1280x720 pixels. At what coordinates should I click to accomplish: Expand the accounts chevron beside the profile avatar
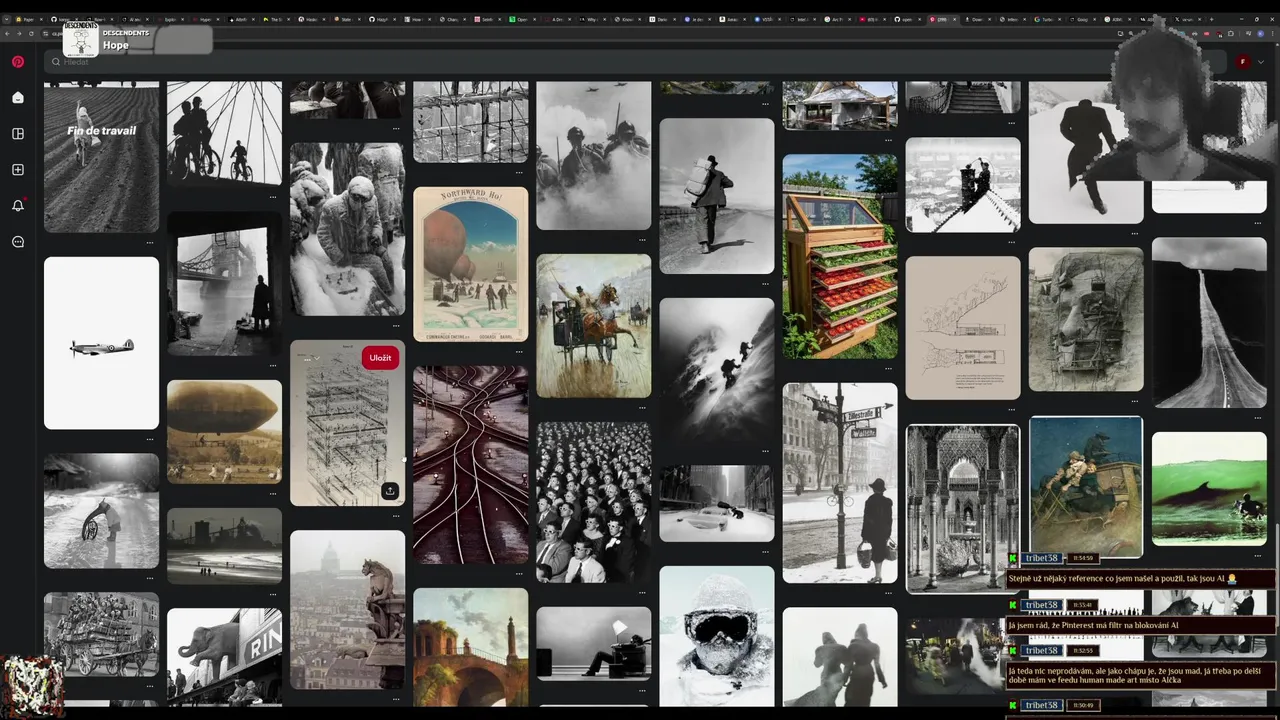[1261, 62]
